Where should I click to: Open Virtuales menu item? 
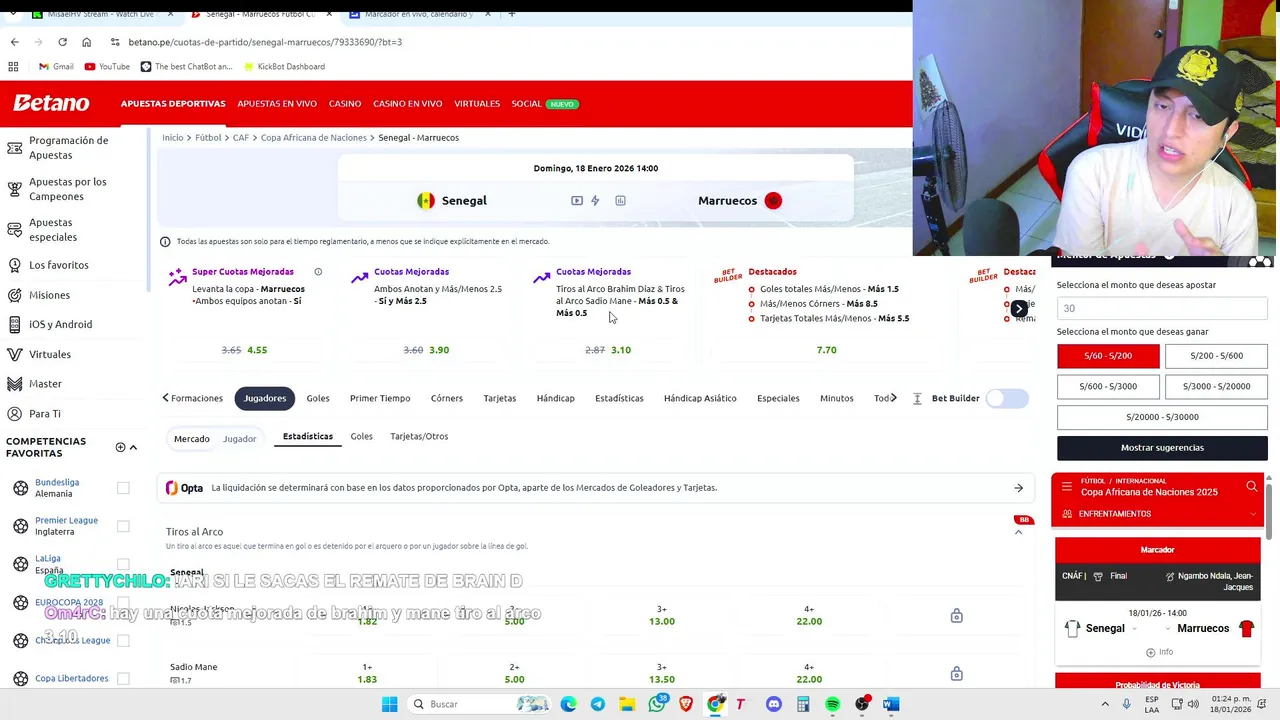tap(477, 104)
